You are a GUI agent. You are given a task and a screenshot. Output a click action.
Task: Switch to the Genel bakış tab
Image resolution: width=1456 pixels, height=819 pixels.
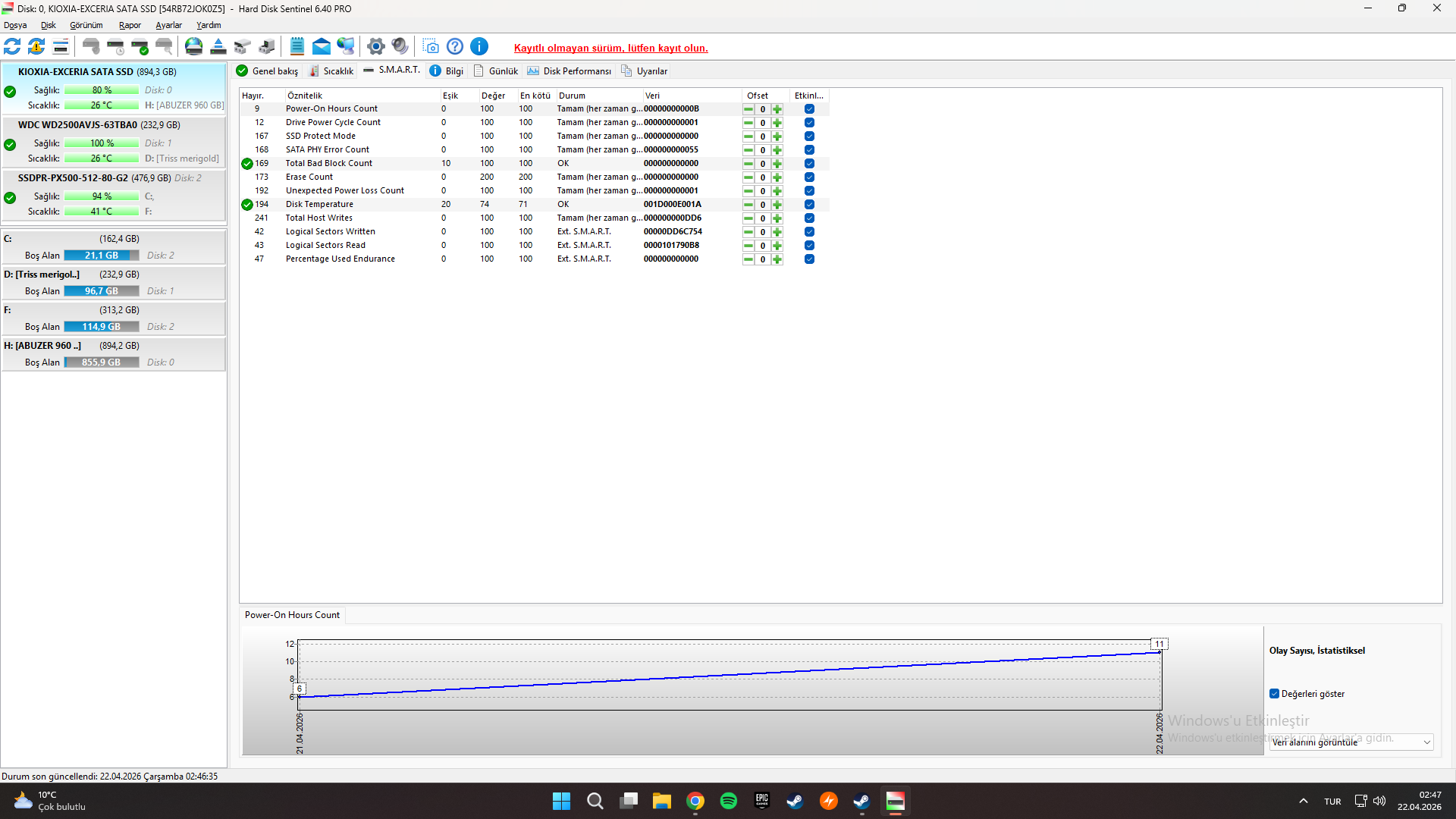tap(267, 71)
